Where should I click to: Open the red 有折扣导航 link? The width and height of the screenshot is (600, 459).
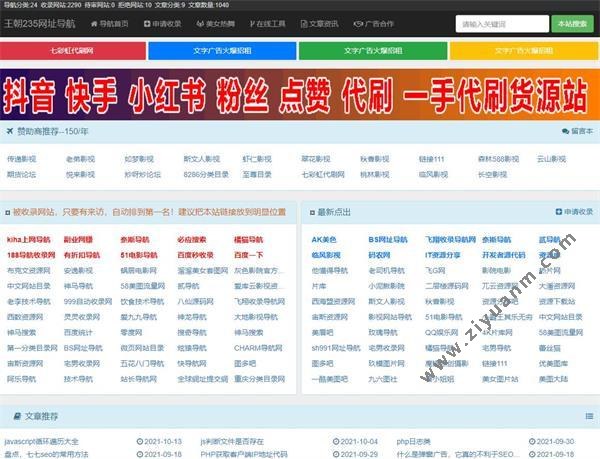tap(82, 255)
